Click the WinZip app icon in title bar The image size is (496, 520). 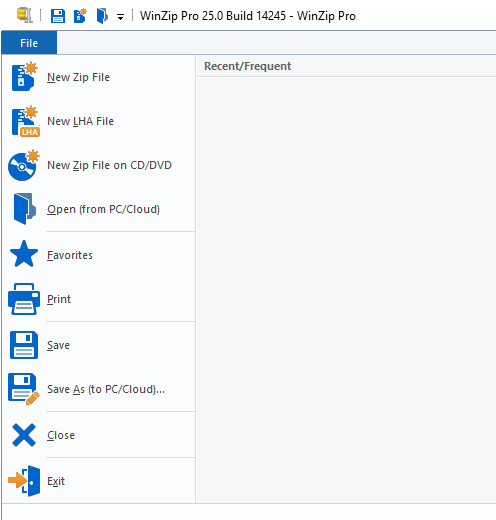25,15
